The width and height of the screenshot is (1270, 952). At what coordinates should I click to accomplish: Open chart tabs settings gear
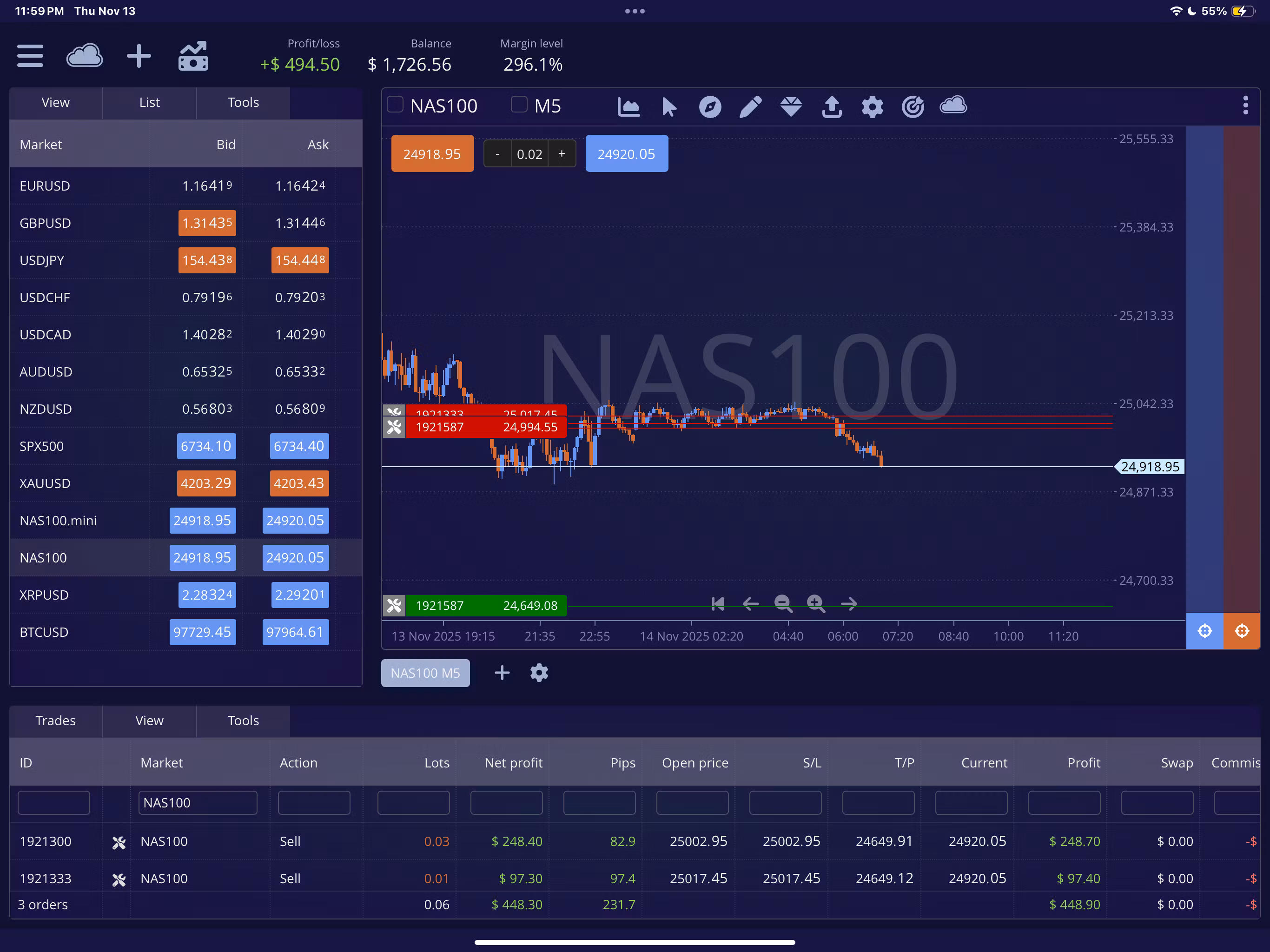(x=539, y=672)
